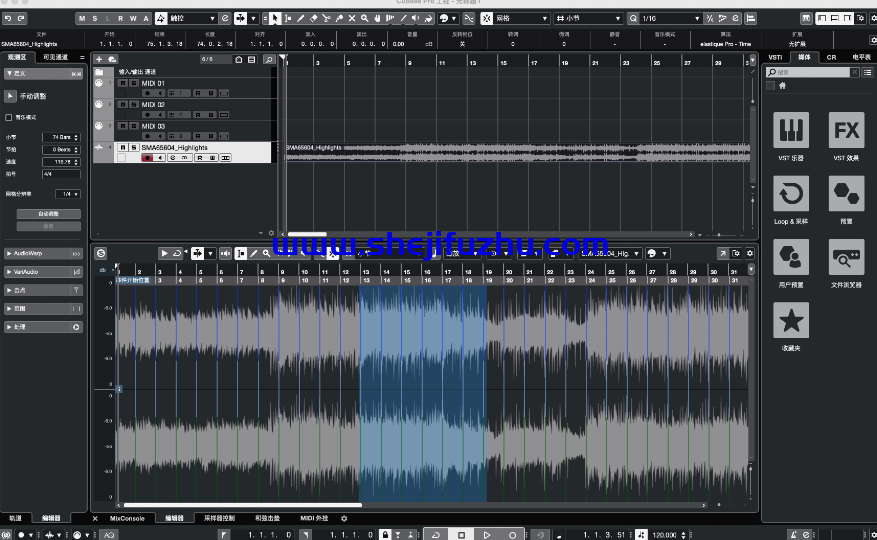Open the MixConsole tab

coord(127,519)
